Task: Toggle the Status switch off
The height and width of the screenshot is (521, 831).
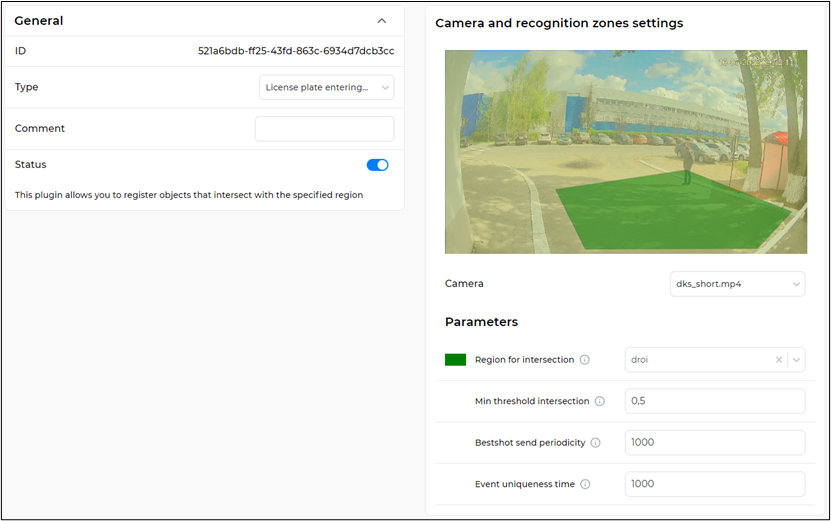Action: pyautogui.click(x=377, y=165)
